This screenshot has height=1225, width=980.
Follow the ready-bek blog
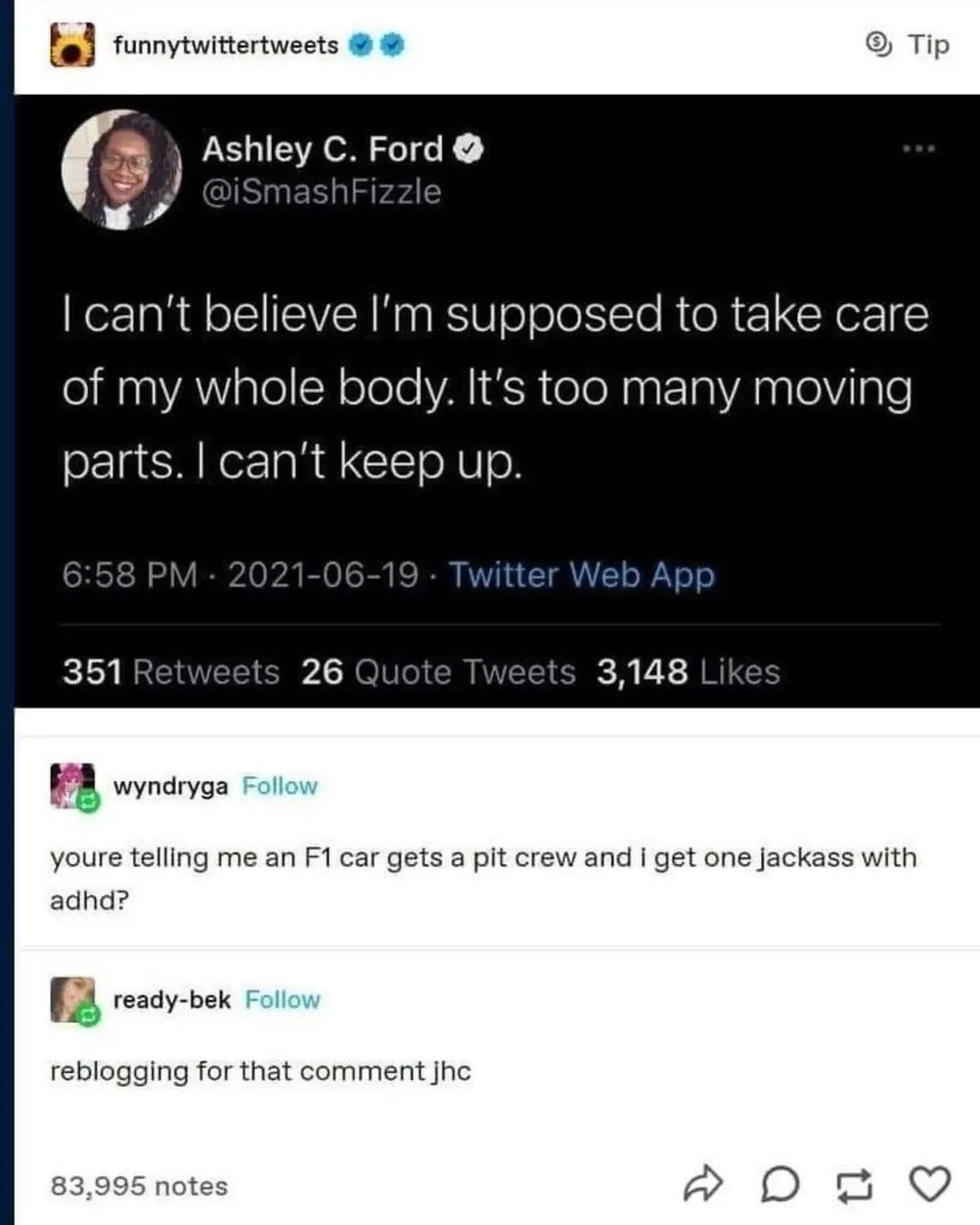282,999
